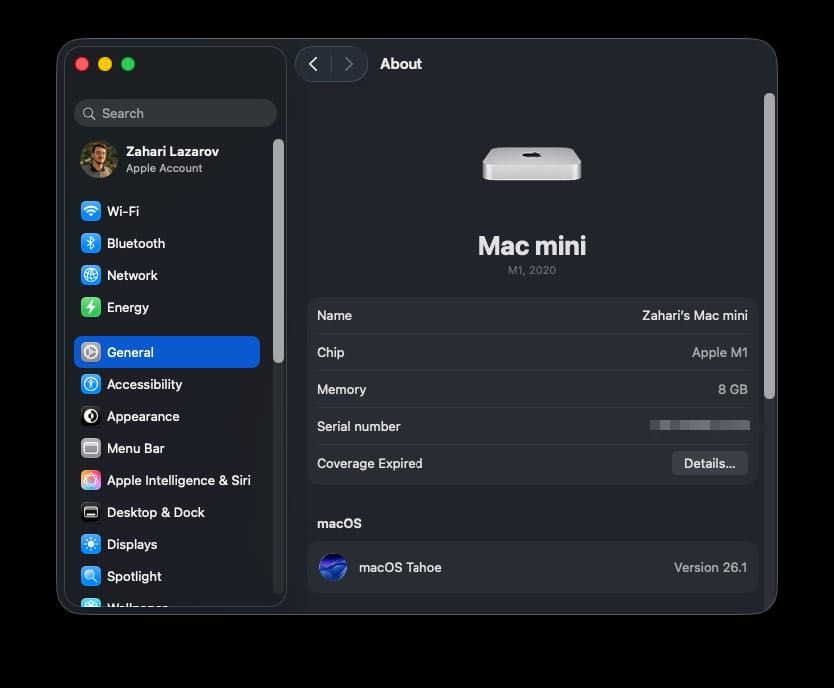
Task: Click Version 26.1 text
Action: click(x=710, y=567)
